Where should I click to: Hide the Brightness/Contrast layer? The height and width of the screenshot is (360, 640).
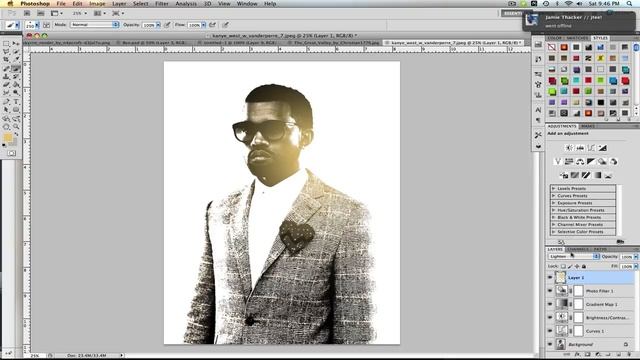550,318
